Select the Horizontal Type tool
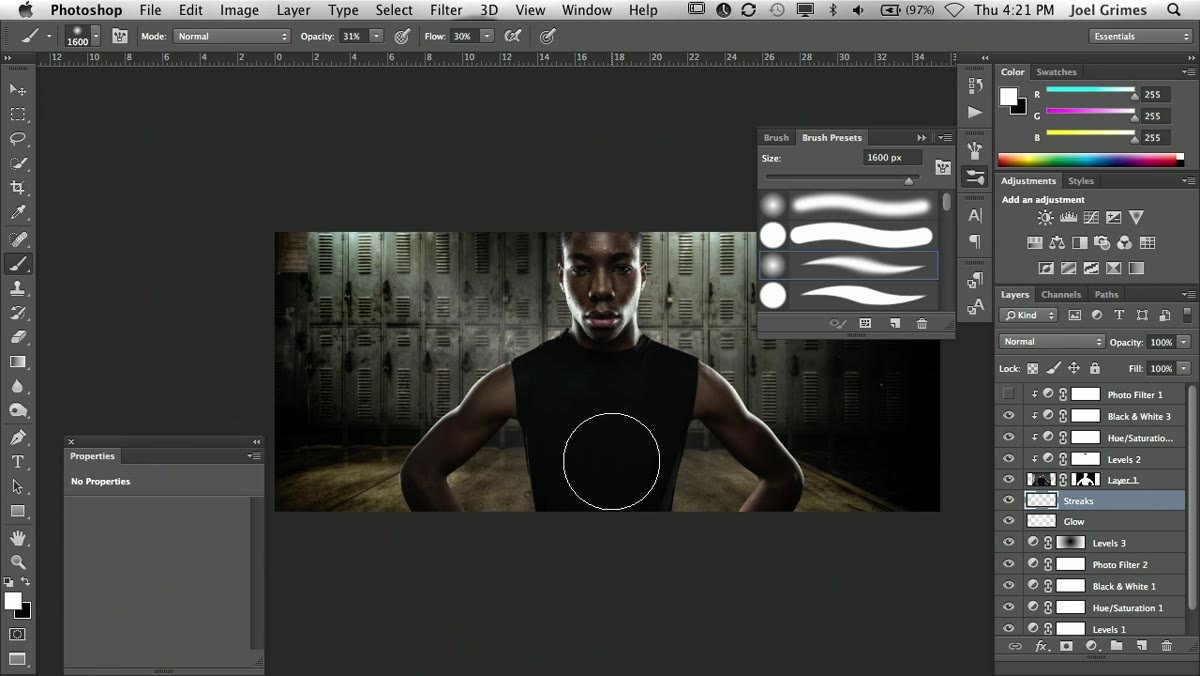The width and height of the screenshot is (1200, 676). [x=18, y=462]
